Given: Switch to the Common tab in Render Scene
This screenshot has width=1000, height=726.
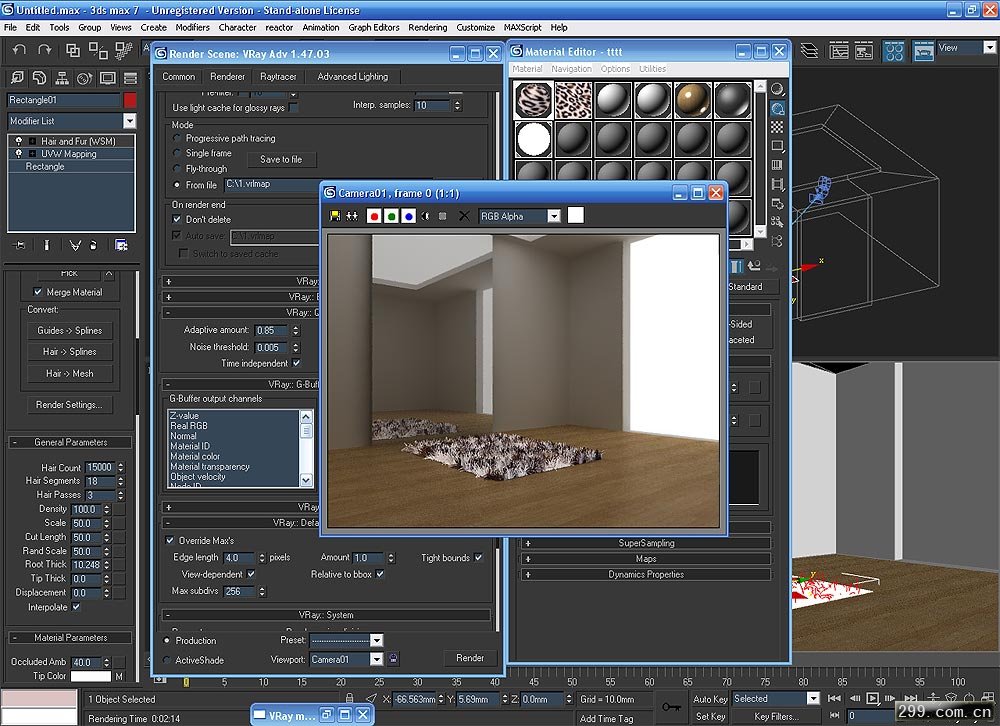Looking at the screenshot, I should coord(179,77).
